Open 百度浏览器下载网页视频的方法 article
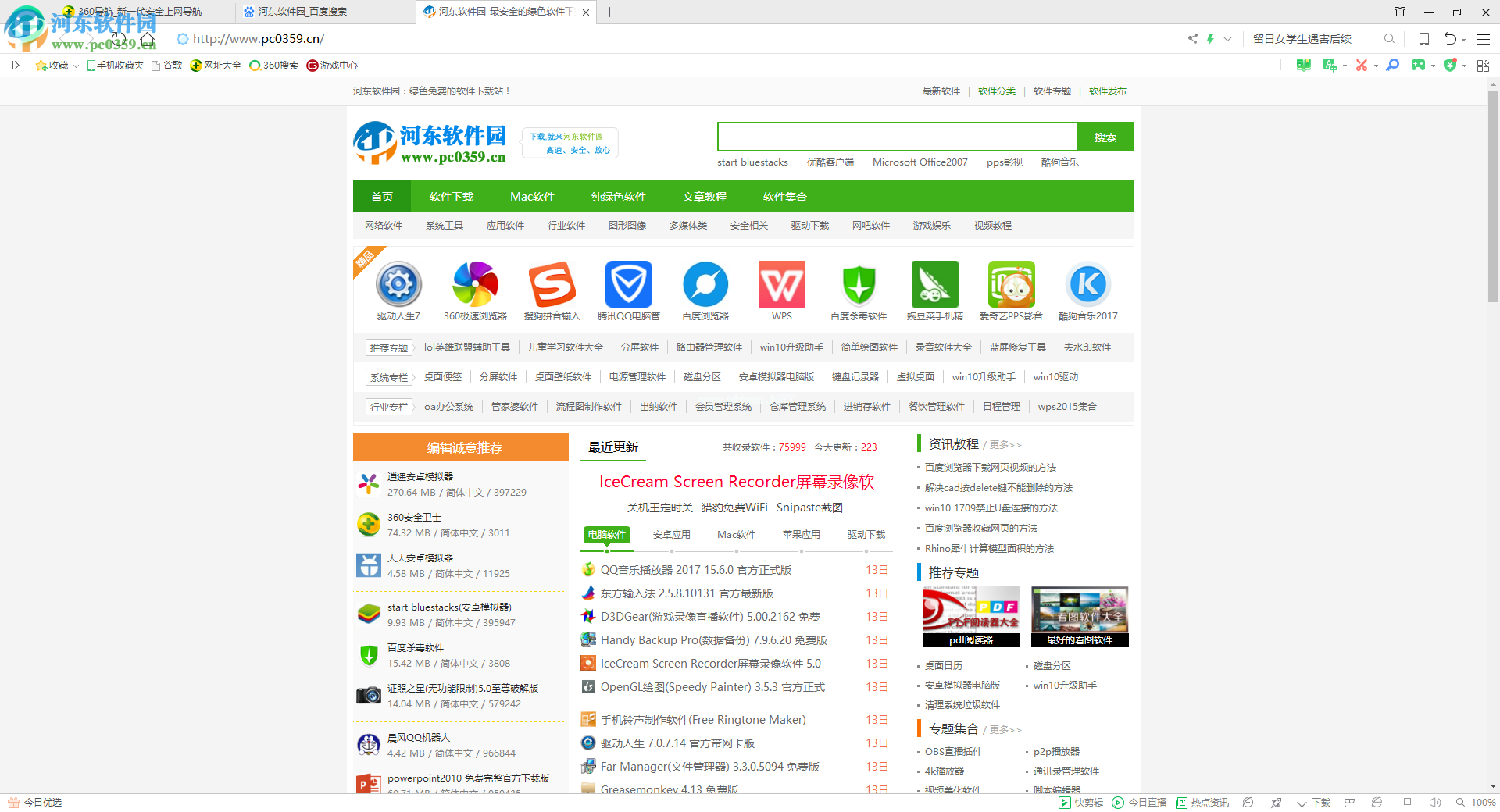The width and height of the screenshot is (1500, 812). coord(991,468)
